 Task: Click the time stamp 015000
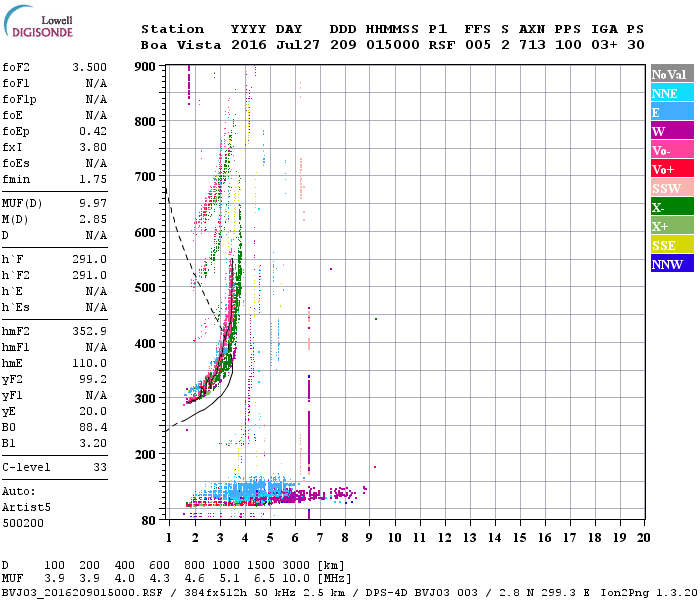pos(393,45)
